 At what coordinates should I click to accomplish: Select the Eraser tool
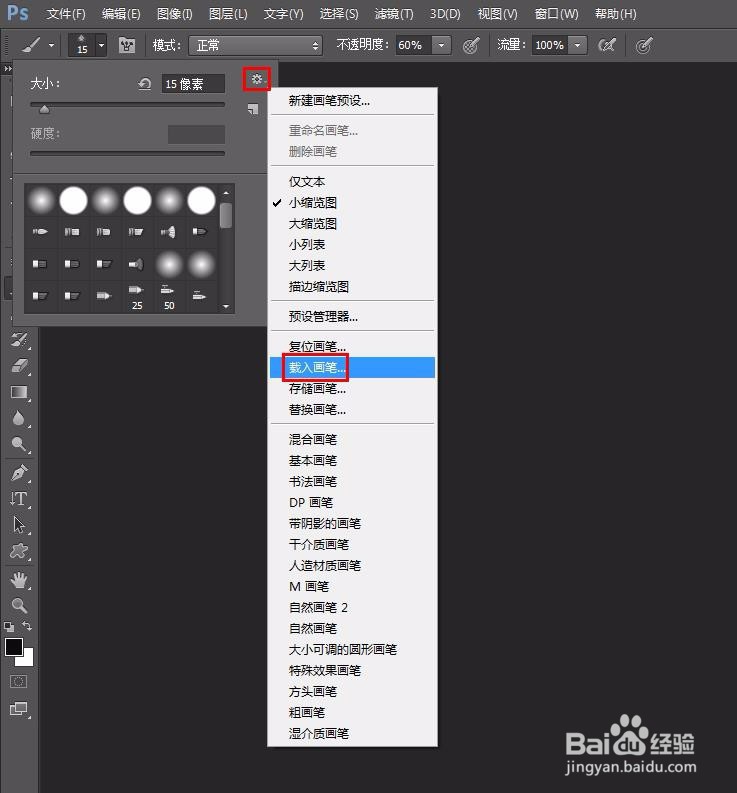(x=20, y=366)
